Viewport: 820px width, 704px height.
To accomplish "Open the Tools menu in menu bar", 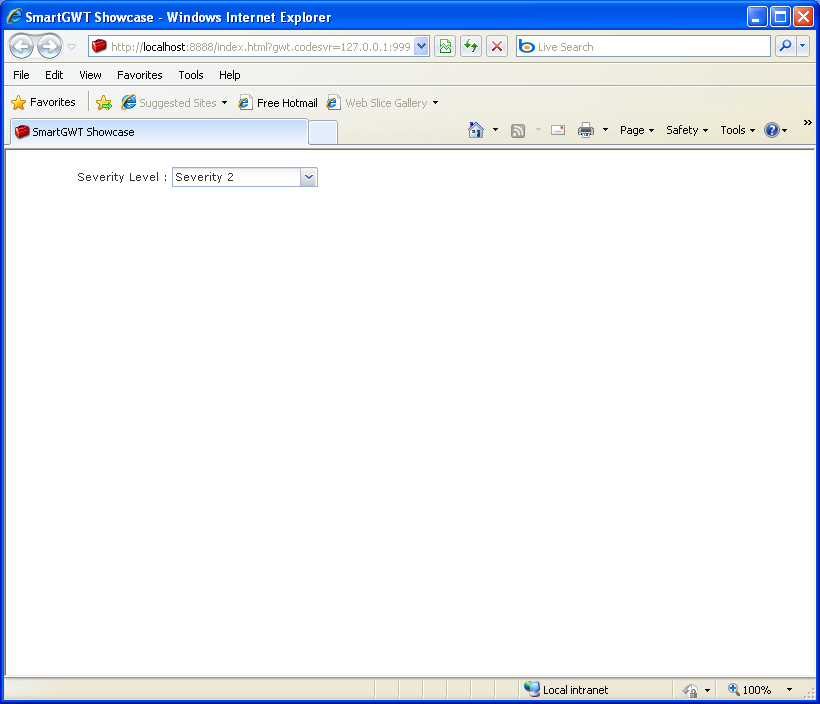I will (x=191, y=75).
